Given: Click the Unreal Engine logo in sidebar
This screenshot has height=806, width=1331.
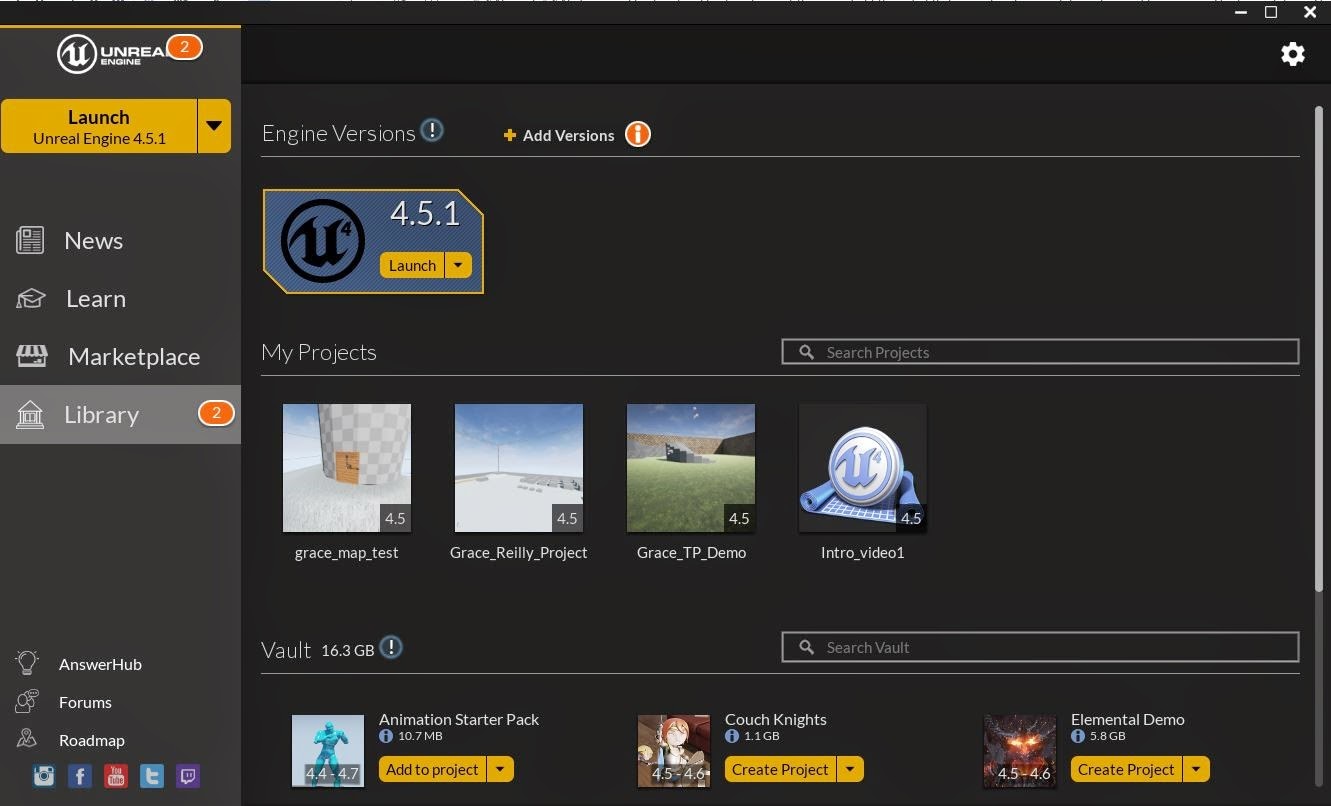Looking at the screenshot, I should (110, 53).
